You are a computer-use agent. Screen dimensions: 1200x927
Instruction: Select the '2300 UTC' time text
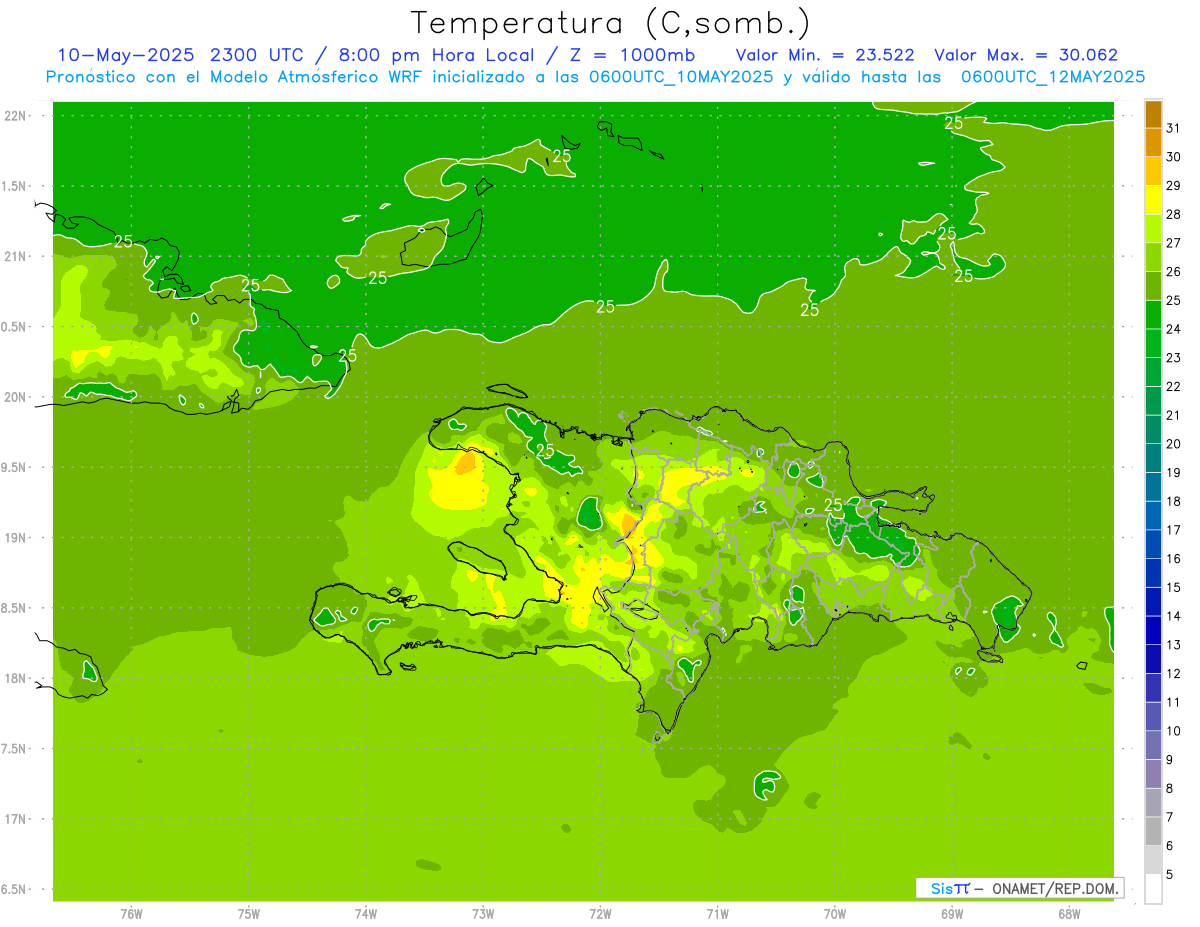pos(256,55)
